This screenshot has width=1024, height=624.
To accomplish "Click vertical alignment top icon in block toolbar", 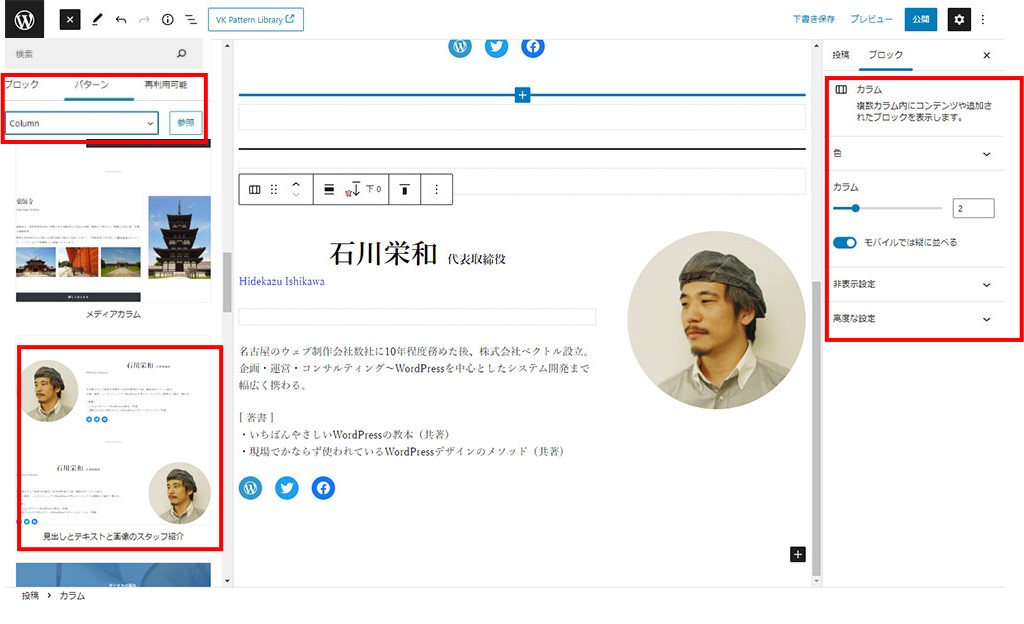I will (x=405, y=189).
